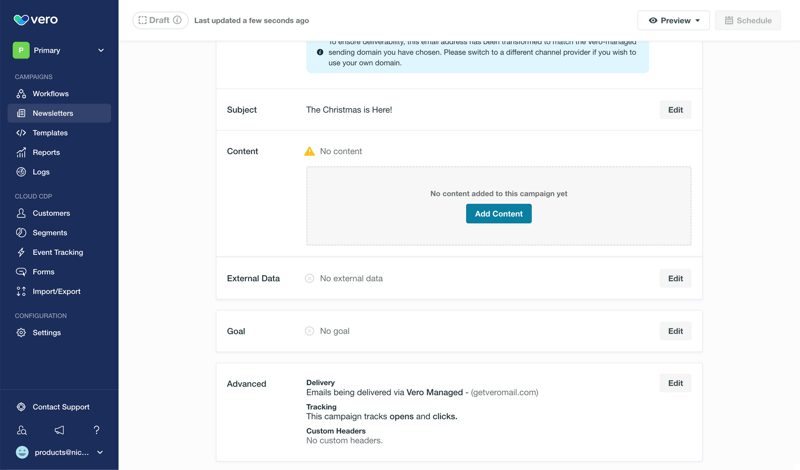The height and width of the screenshot is (470, 800).
Task: Click the No goal x icon
Action: [x=309, y=331]
